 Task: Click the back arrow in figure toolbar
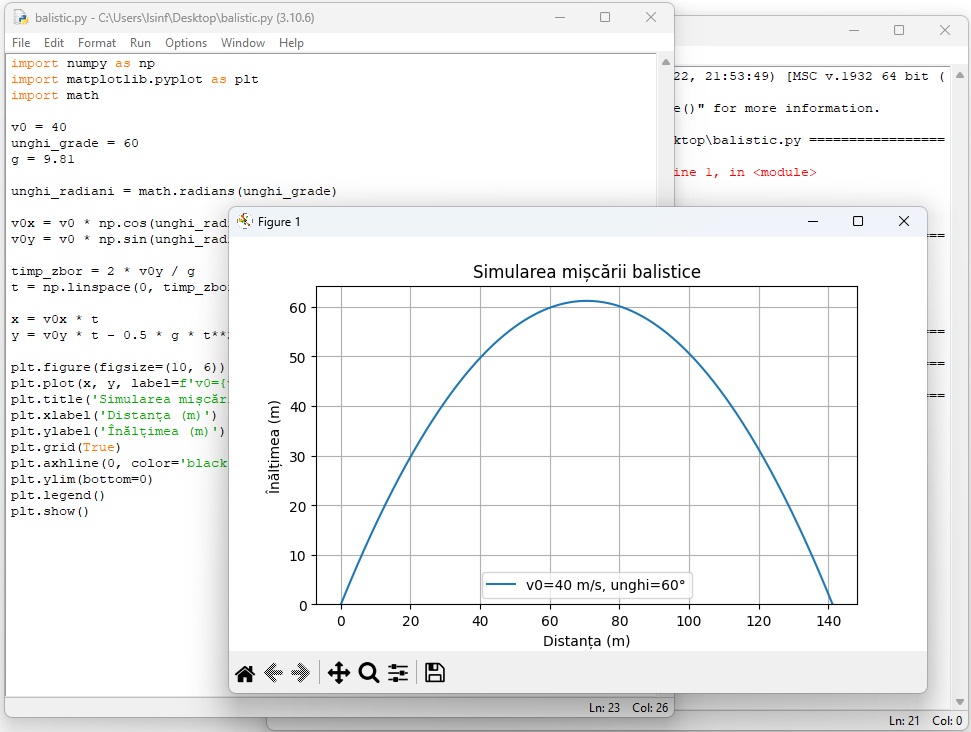click(273, 673)
